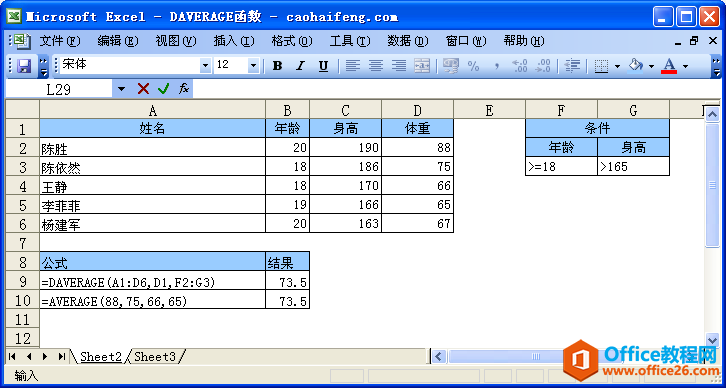The height and width of the screenshot is (388, 726).
Task: Open 帮助 menu
Action: [x=524, y=42]
